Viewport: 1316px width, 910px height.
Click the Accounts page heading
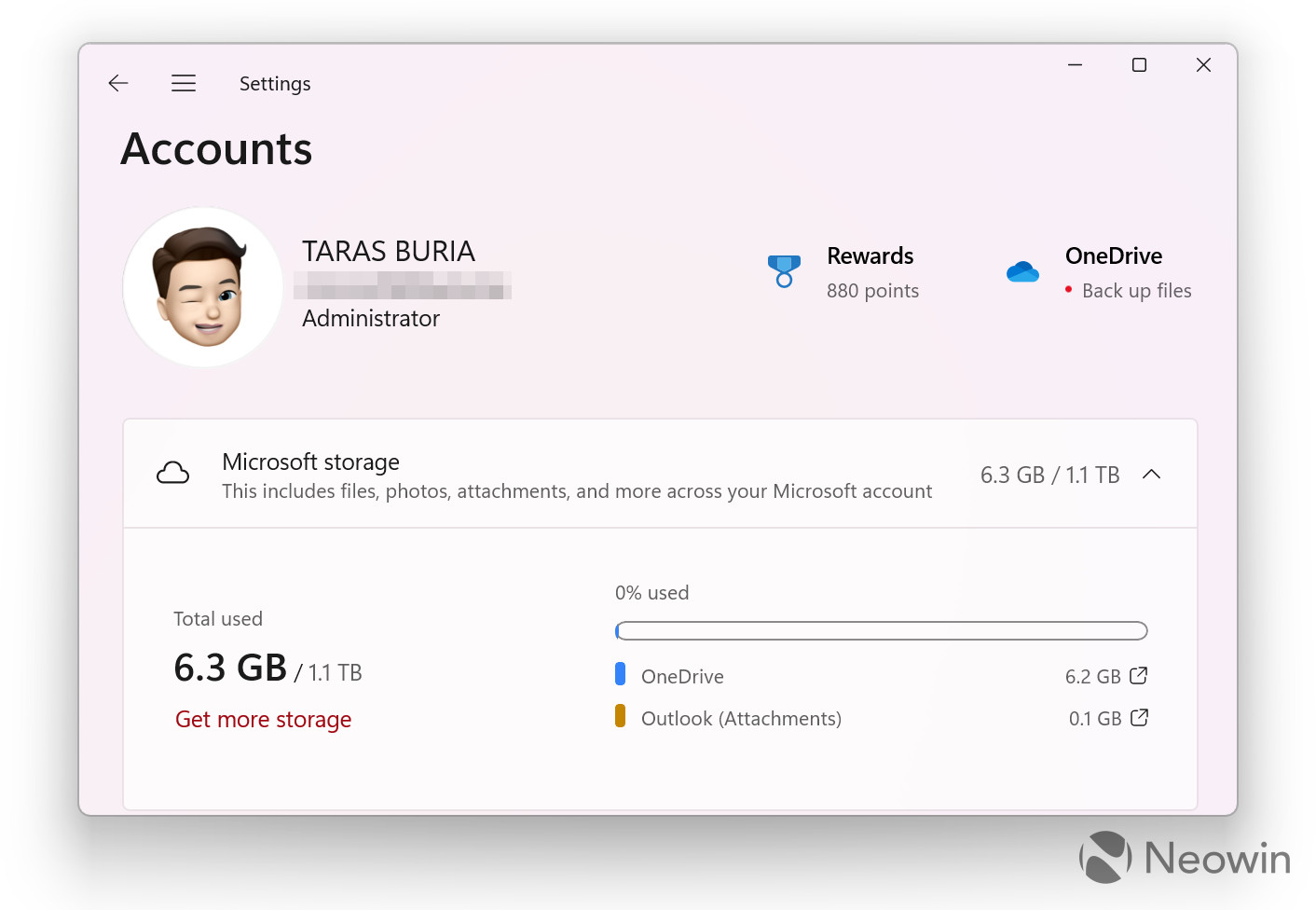tap(216, 149)
